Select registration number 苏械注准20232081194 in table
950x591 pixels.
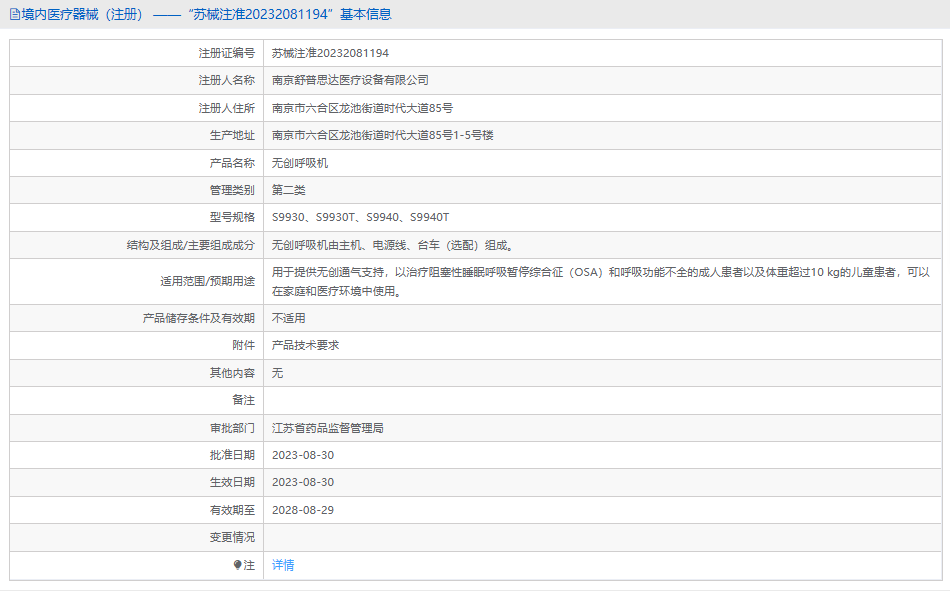[330, 53]
